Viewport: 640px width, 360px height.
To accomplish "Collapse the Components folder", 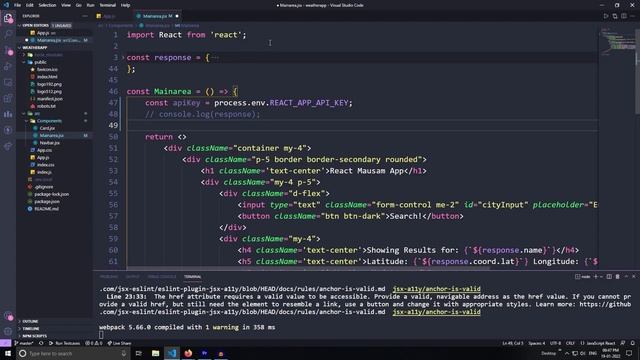I will coord(27,121).
